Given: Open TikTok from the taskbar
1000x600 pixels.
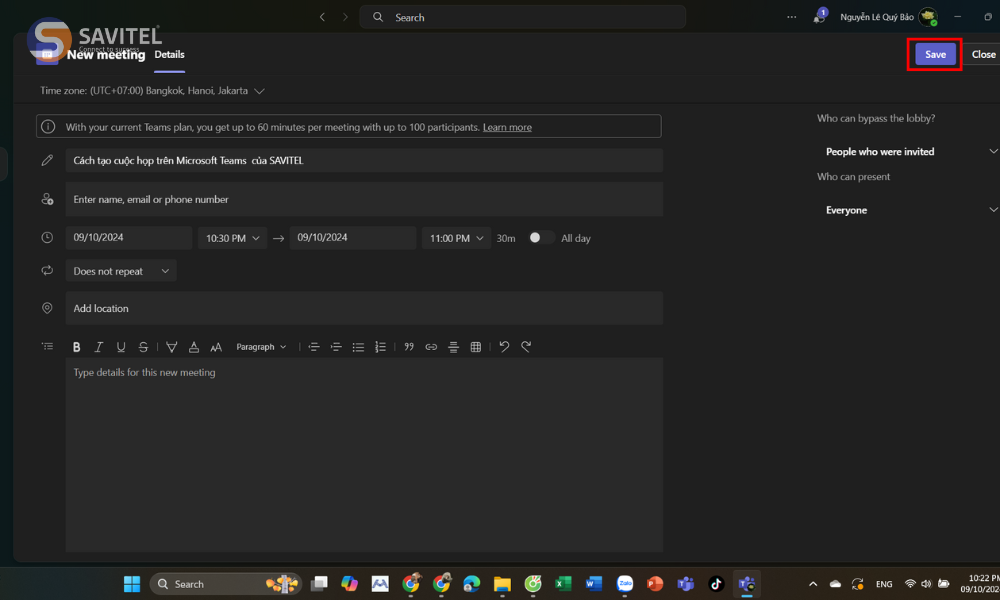Looking at the screenshot, I should click(716, 584).
